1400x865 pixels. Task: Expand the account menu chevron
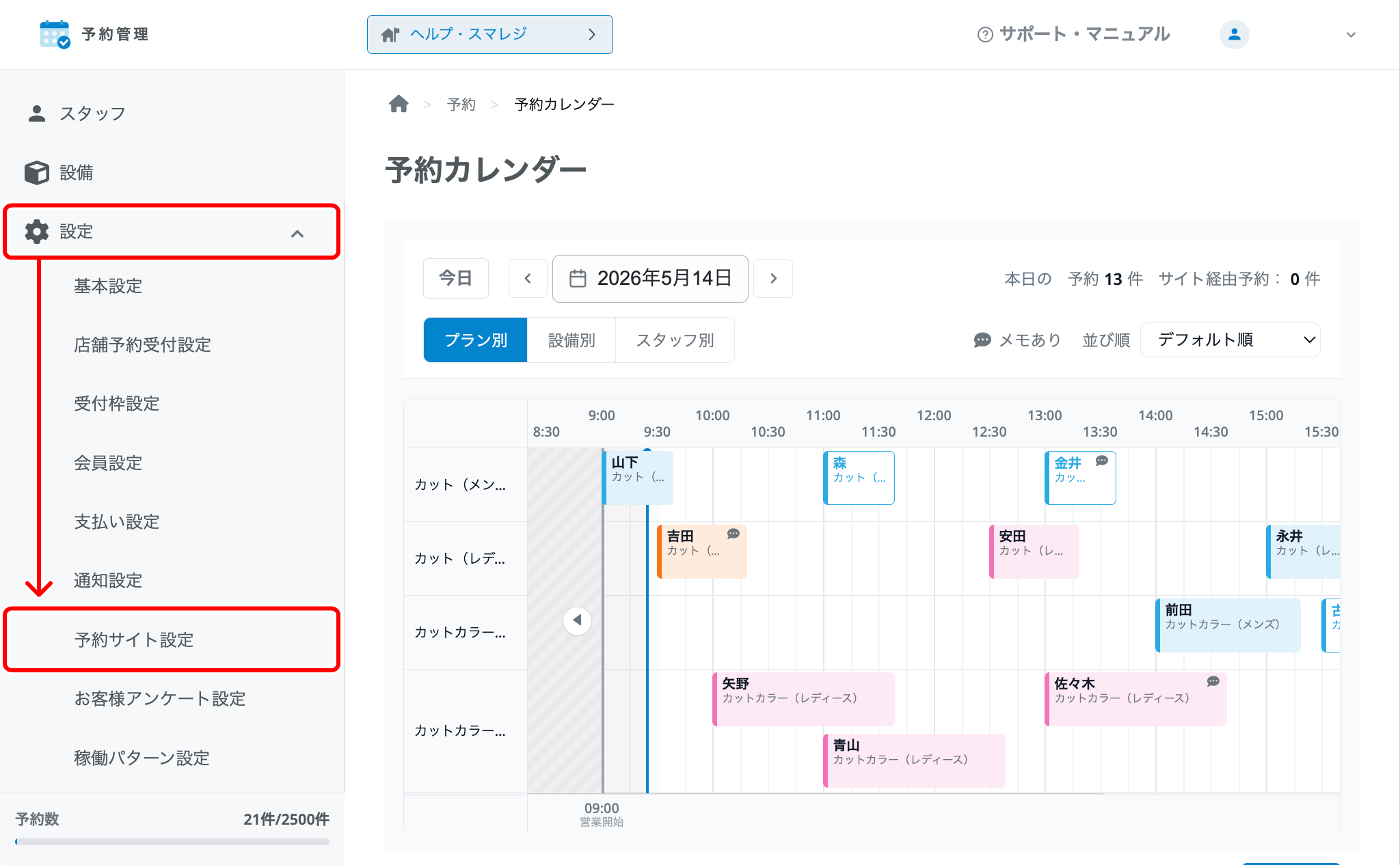coord(1351,35)
